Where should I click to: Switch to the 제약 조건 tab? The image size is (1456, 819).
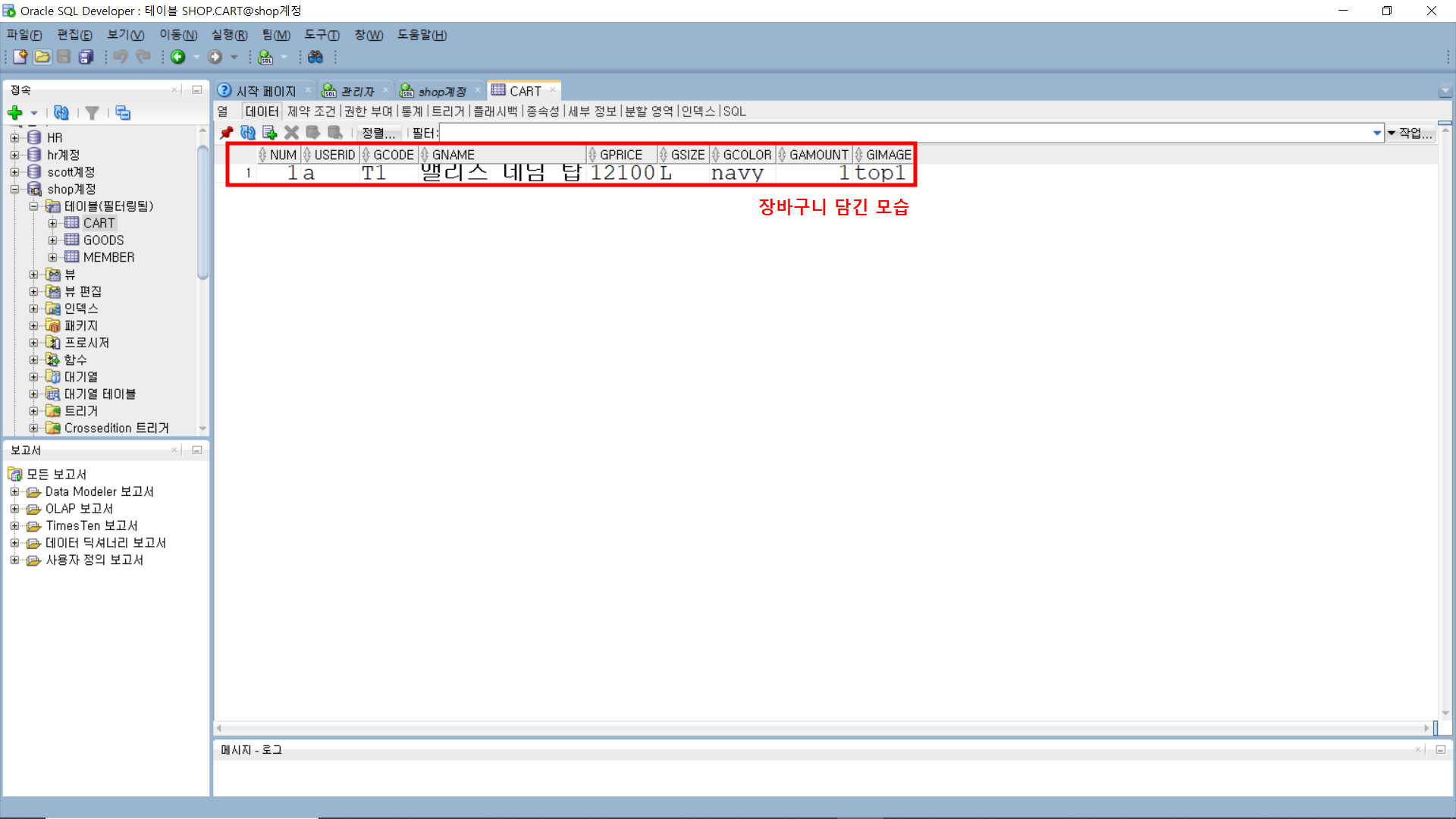[311, 111]
